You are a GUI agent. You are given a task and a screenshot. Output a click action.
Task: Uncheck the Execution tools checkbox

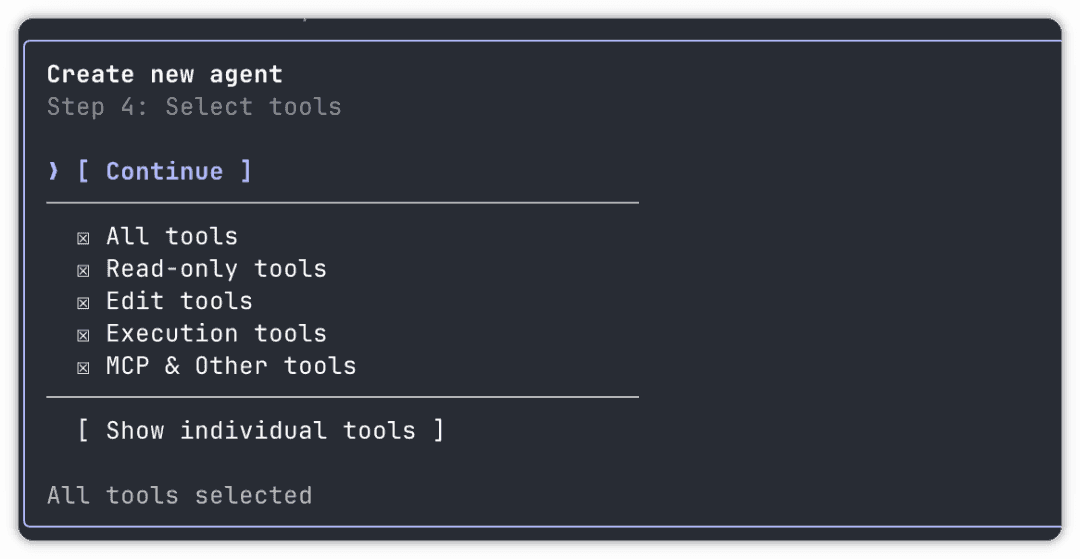[83, 335]
